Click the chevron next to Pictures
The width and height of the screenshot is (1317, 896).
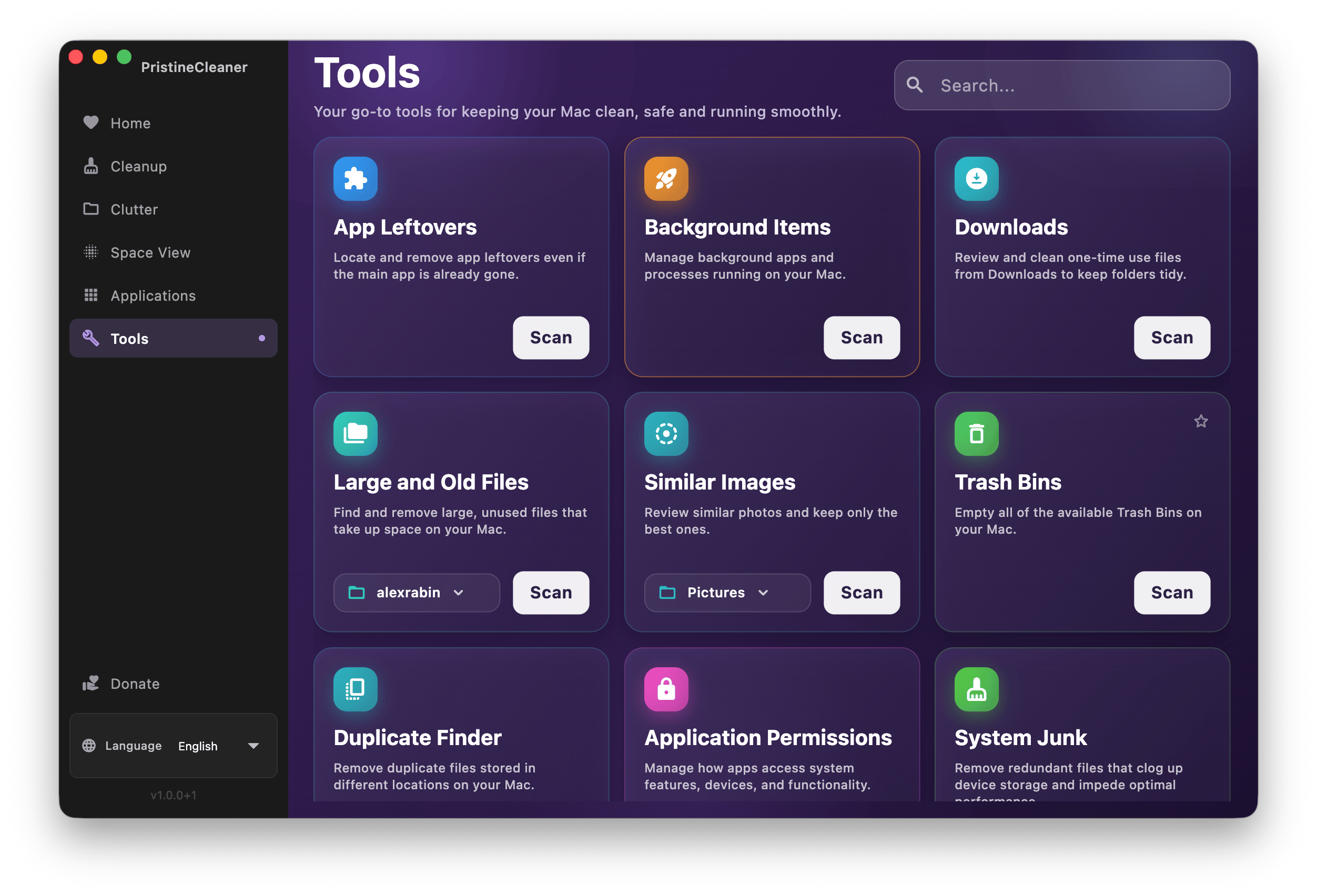pos(763,593)
